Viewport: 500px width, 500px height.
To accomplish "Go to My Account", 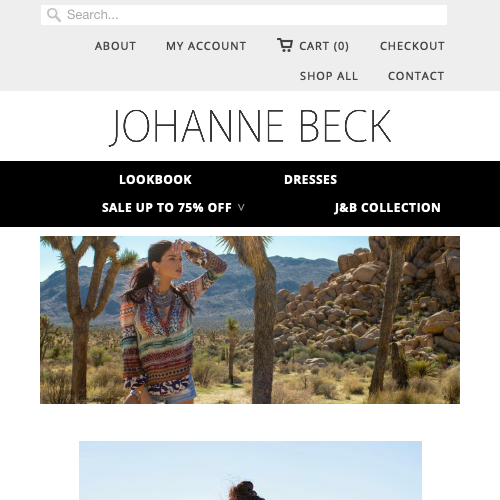I will coord(206,46).
